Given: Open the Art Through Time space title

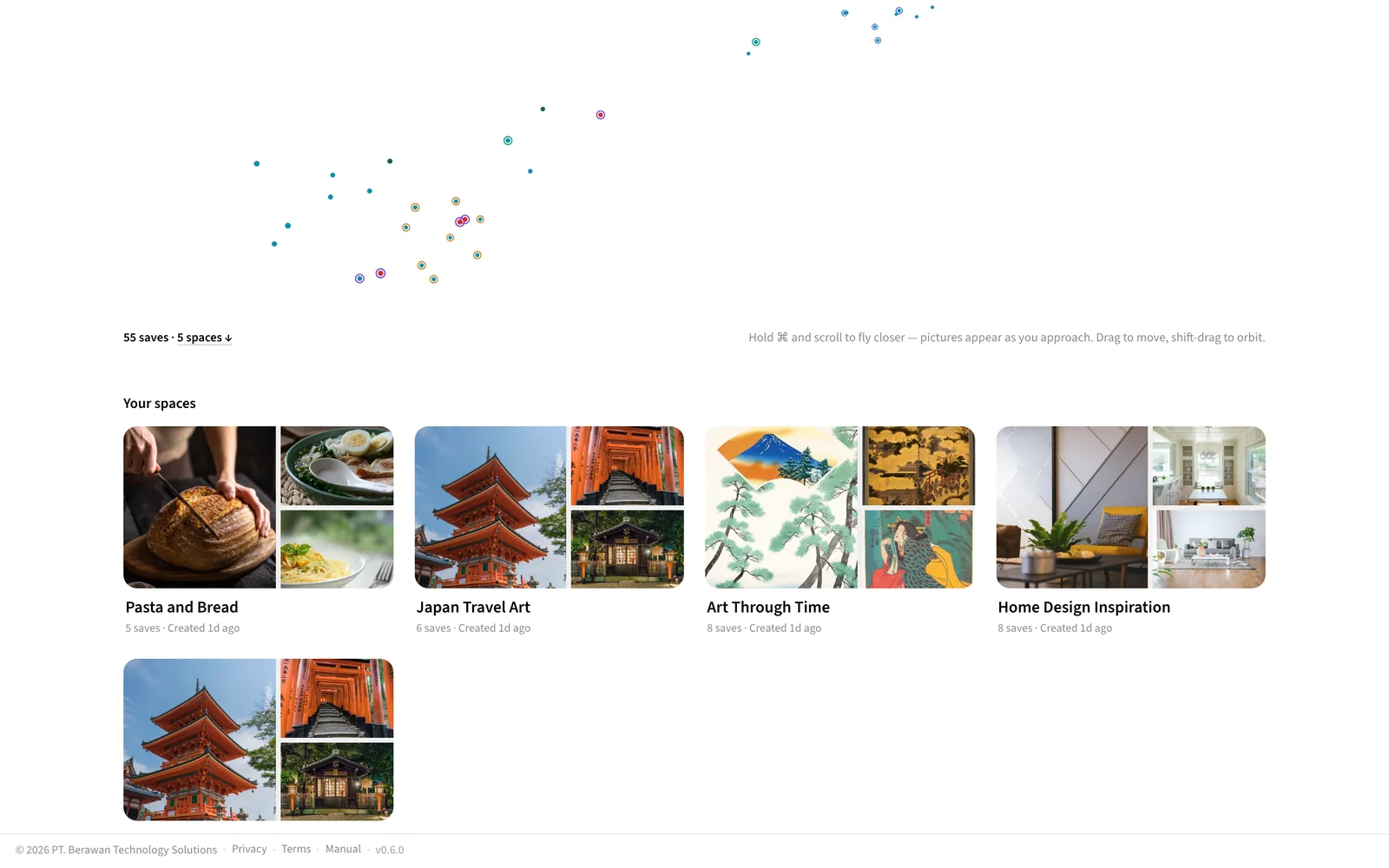Looking at the screenshot, I should tap(768, 608).
